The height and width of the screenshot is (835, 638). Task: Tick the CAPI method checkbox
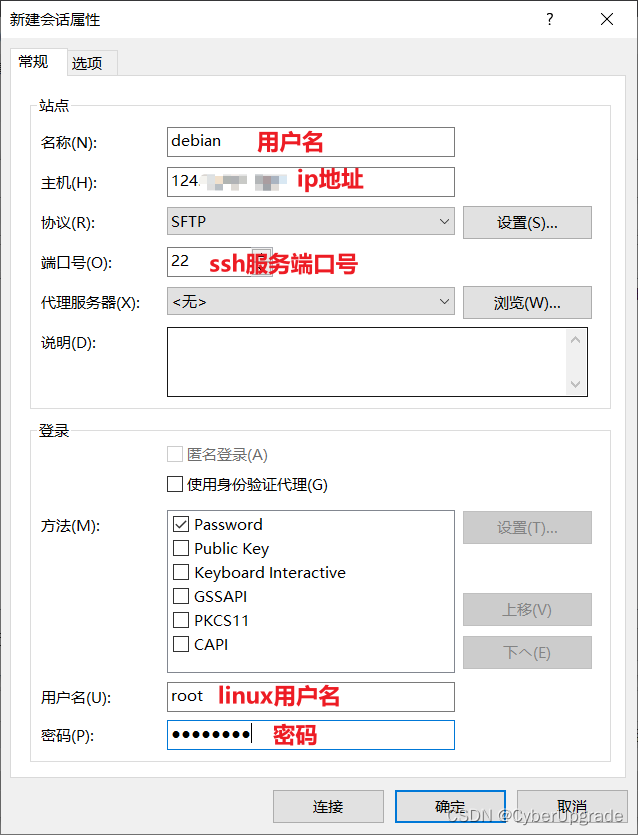181,644
